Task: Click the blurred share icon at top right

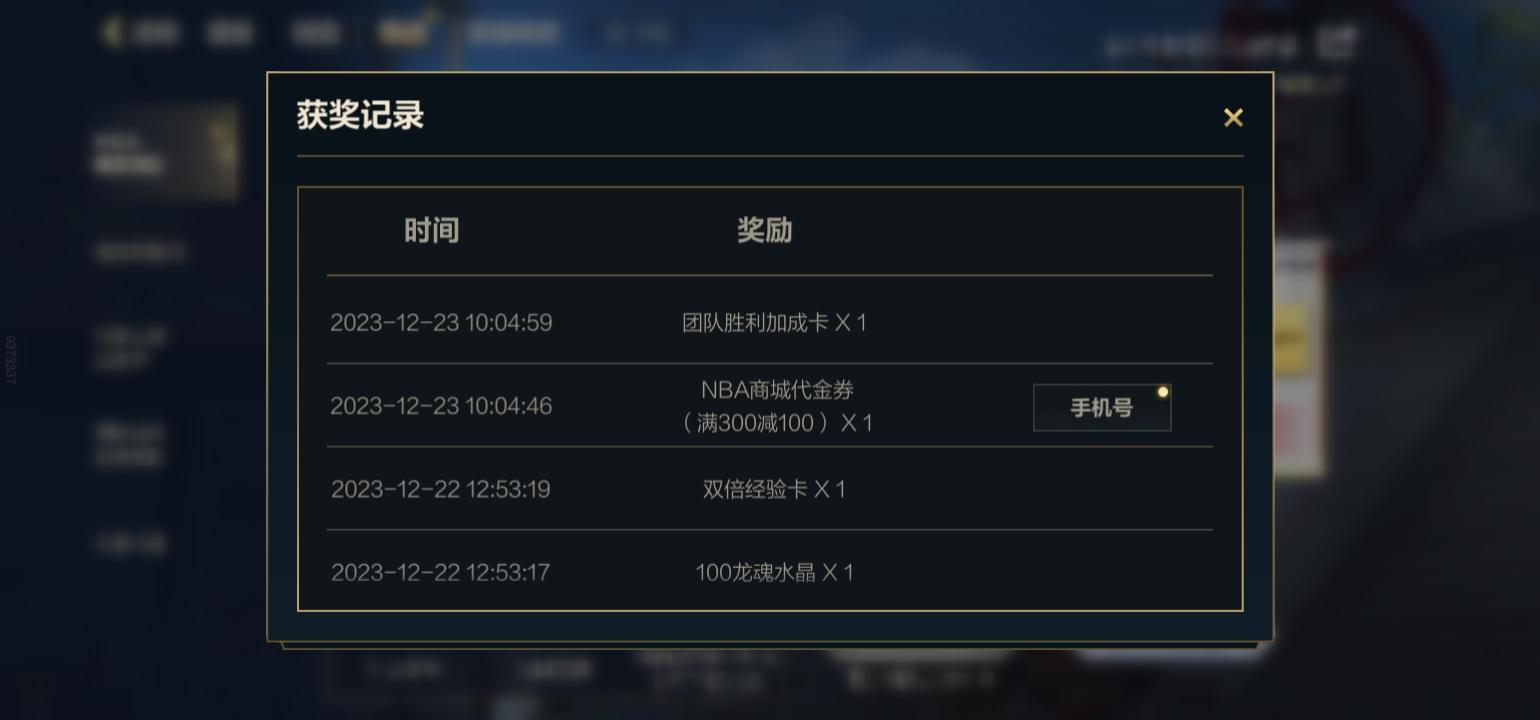Action: (x=1336, y=43)
